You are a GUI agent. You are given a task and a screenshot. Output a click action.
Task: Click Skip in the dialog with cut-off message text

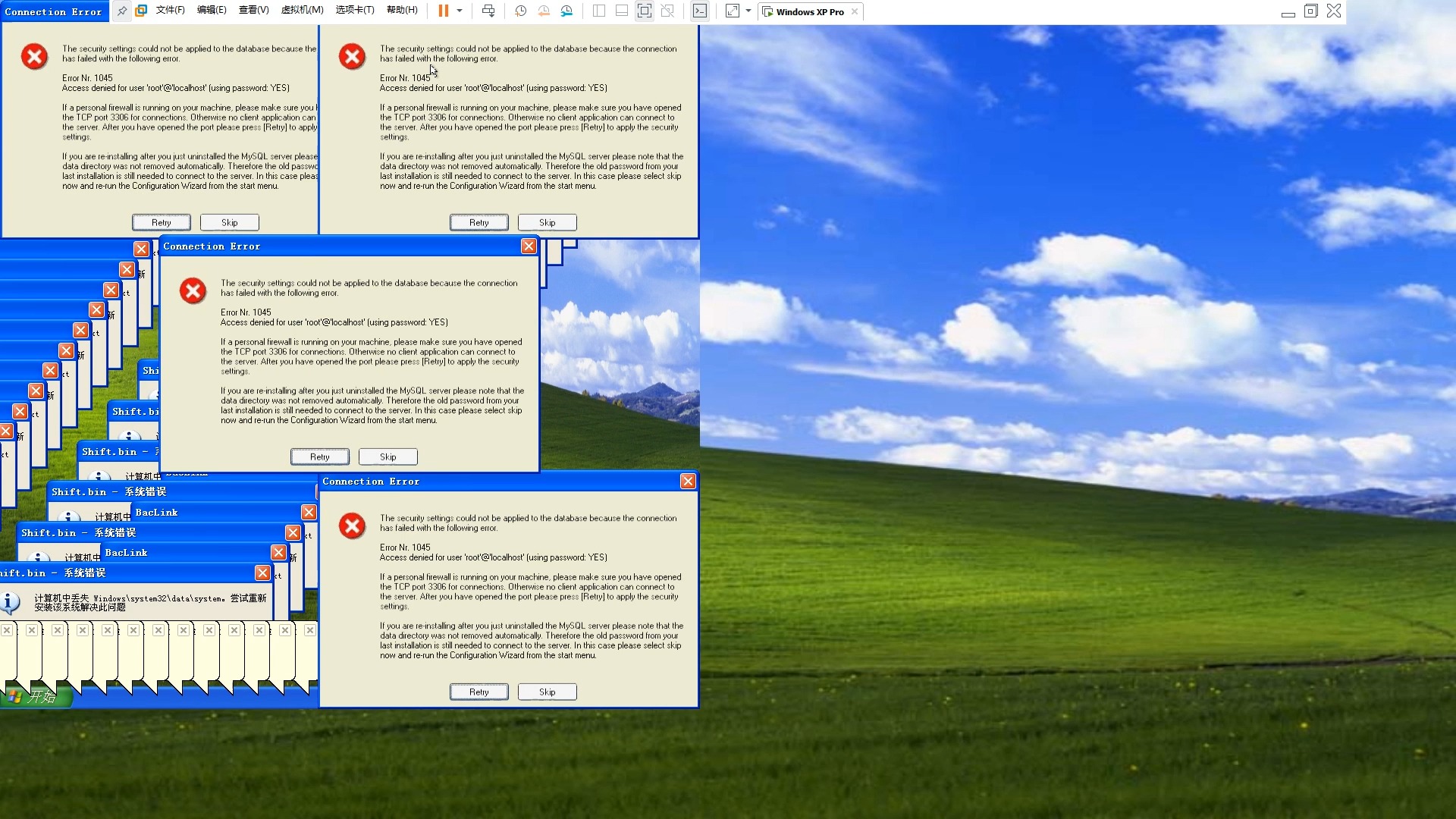tap(230, 222)
